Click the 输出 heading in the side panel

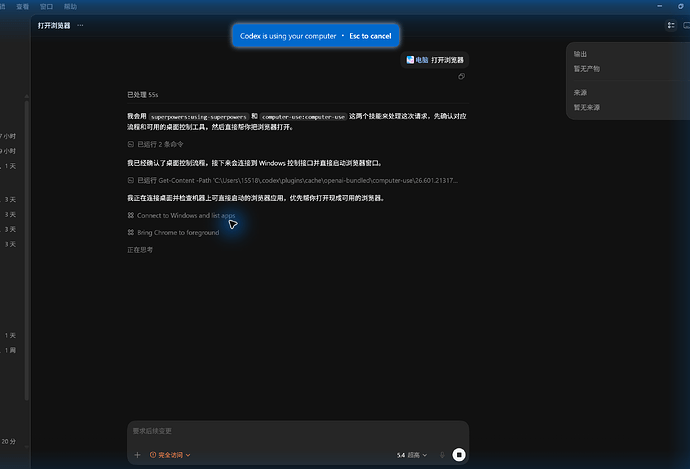click(x=580, y=54)
